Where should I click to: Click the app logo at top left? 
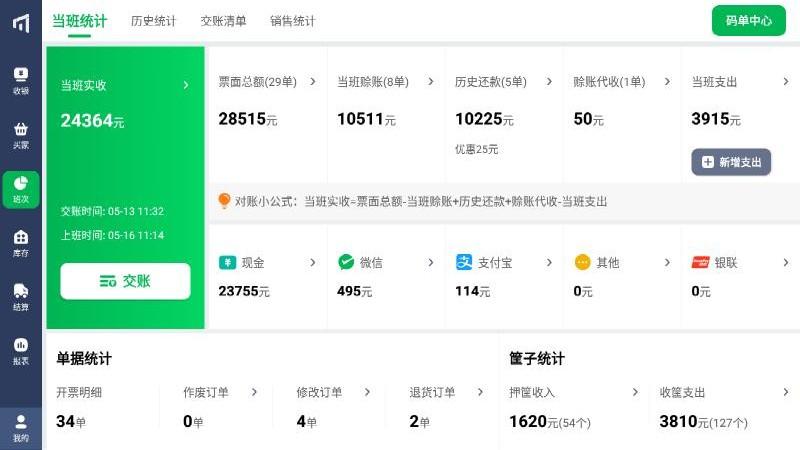[x=20, y=22]
